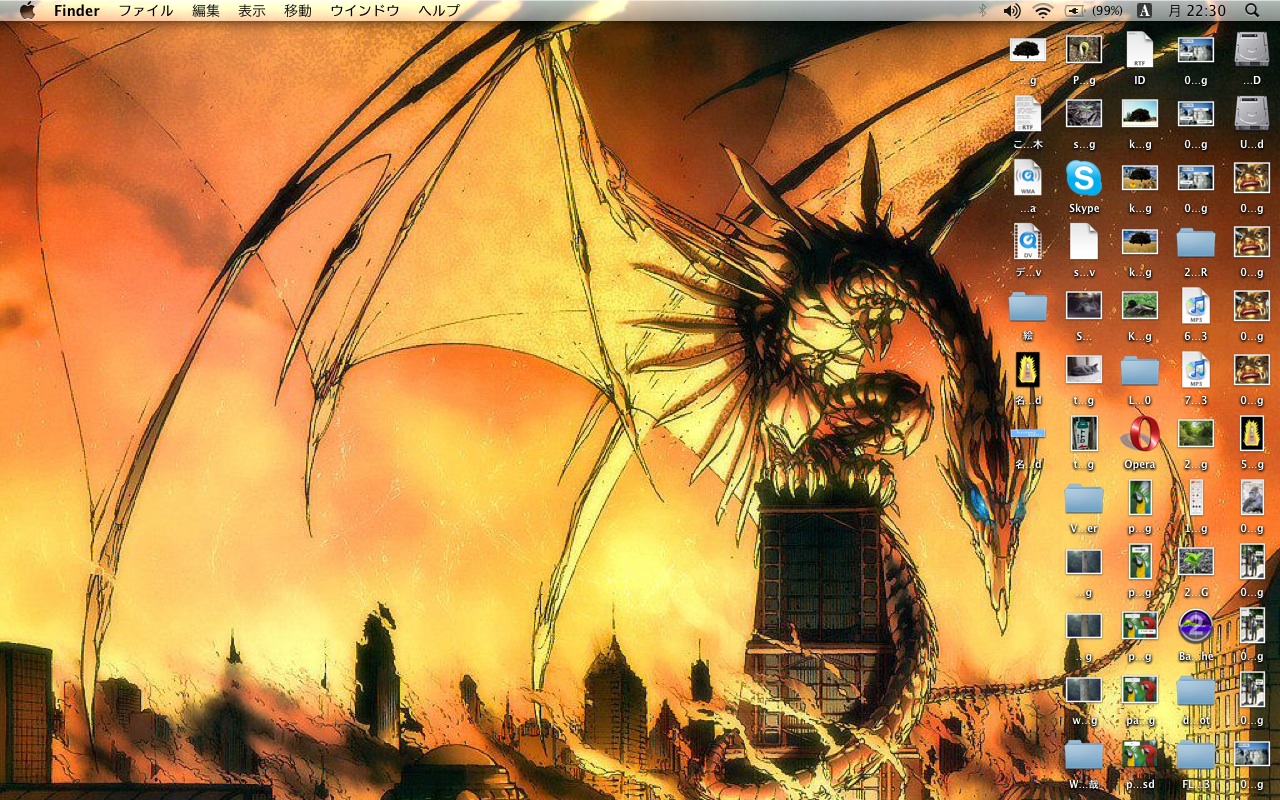Image resolution: width=1280 pixels, height=800 pixels.
Task: Open the 表示 menu
Action: pos(252,10)
